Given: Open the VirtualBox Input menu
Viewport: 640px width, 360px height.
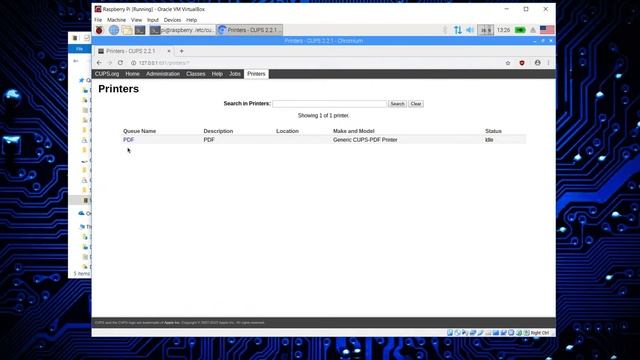Looking at the screenshot, I should (153, 20).
